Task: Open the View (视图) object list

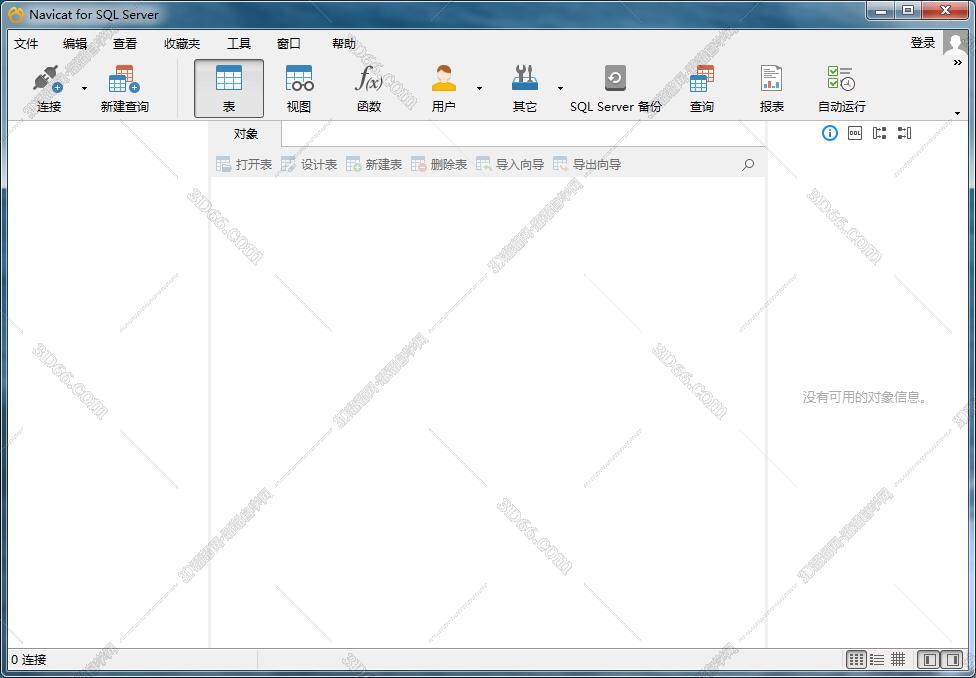Action: [x=299, y=88]
